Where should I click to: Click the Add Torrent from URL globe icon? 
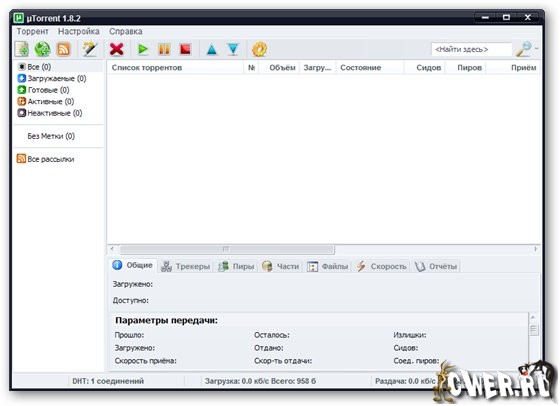coord(42,49)
